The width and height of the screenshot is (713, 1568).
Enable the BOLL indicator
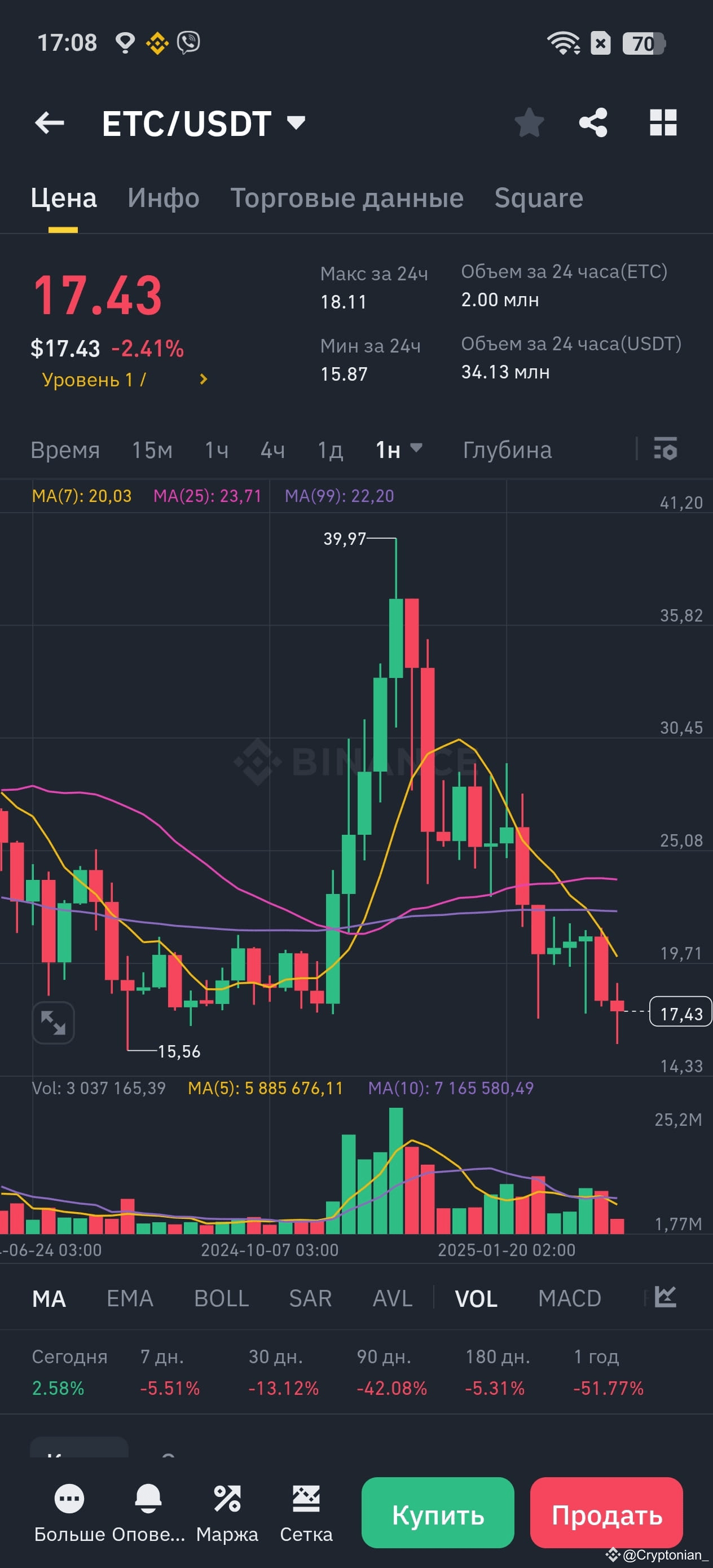point(221,1298)
